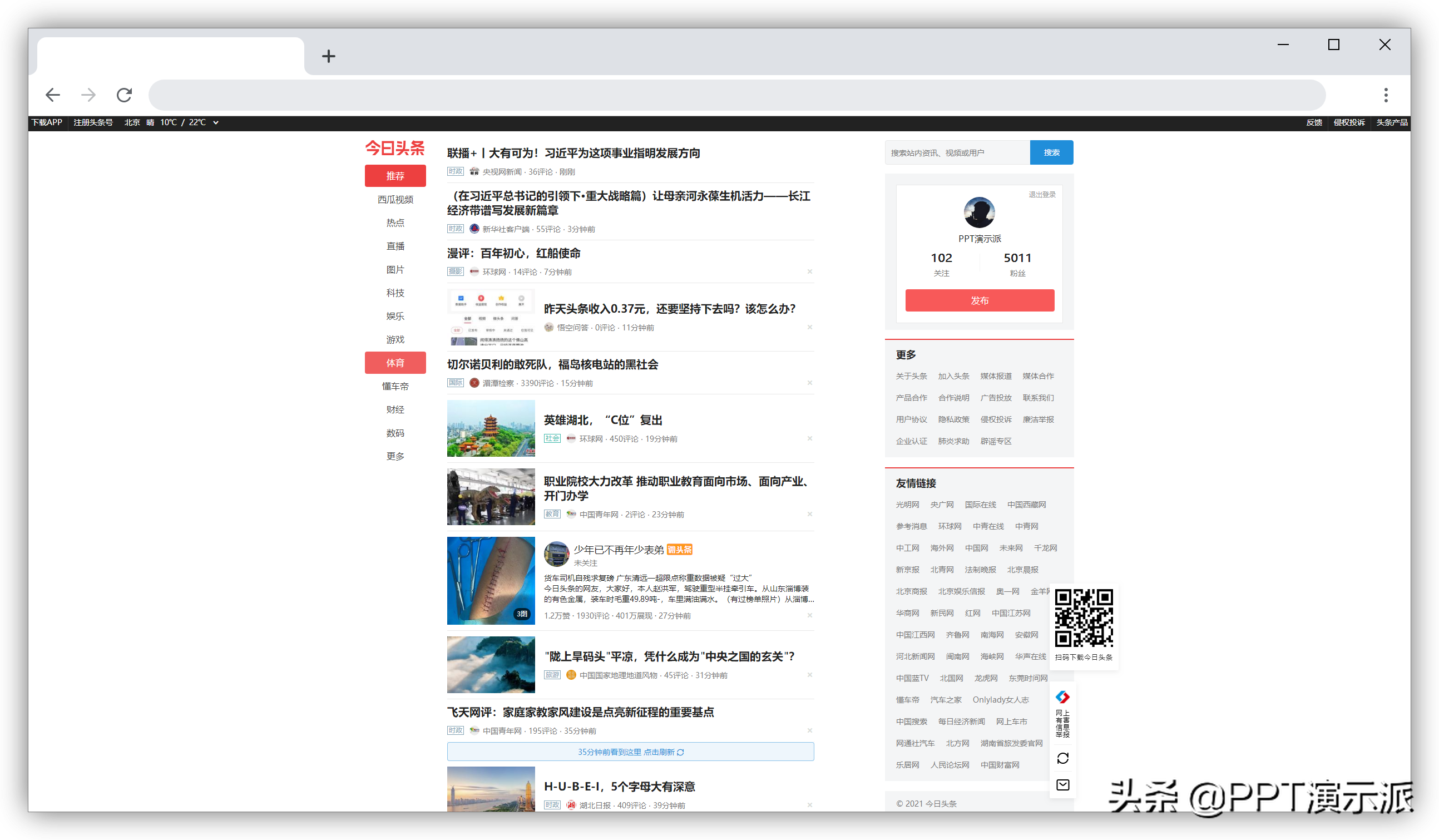Dismiss the 切尔诺贝利的敢死队 article with X
This screenshot has width=1439, height=840.
(810, 383)
